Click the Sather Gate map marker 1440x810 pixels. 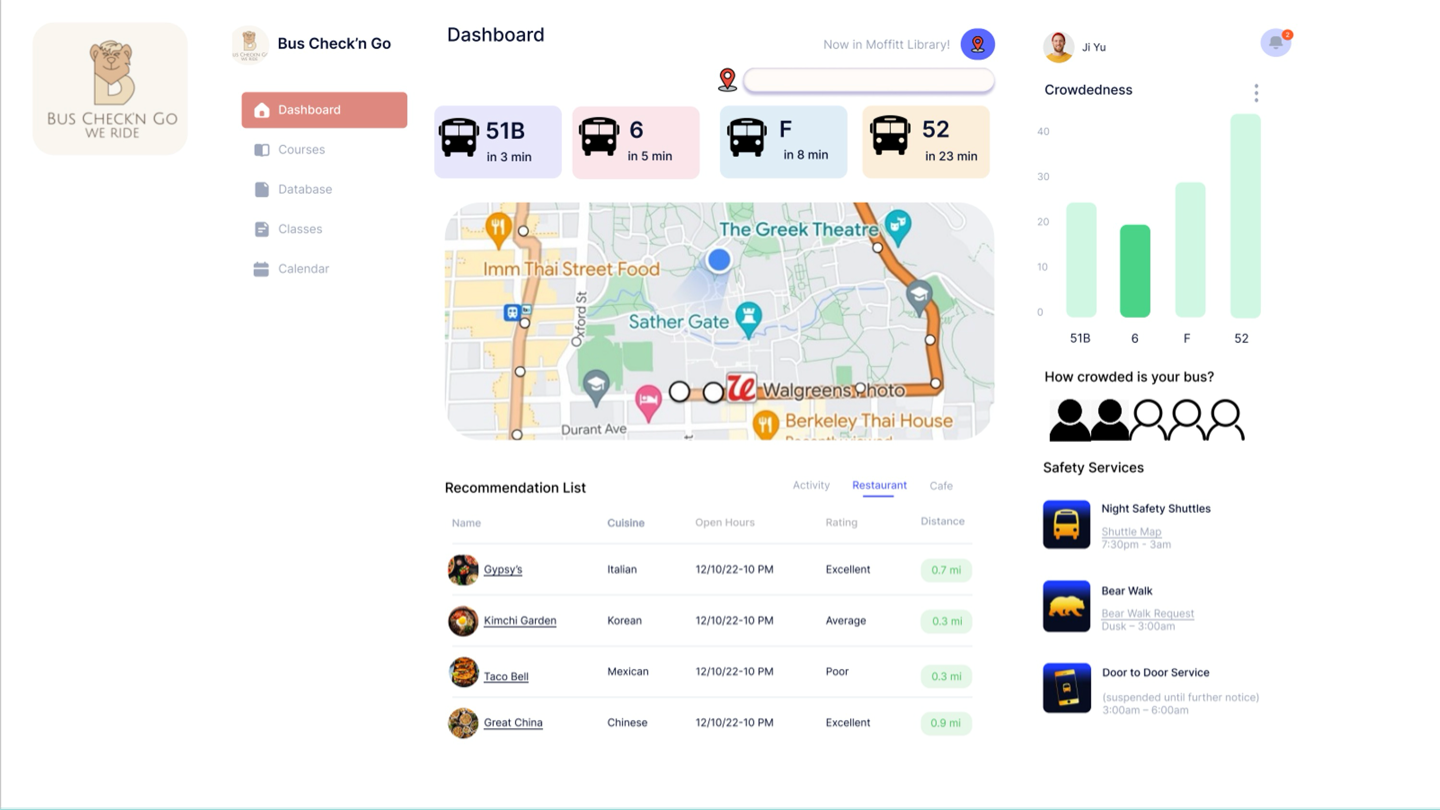748,319
